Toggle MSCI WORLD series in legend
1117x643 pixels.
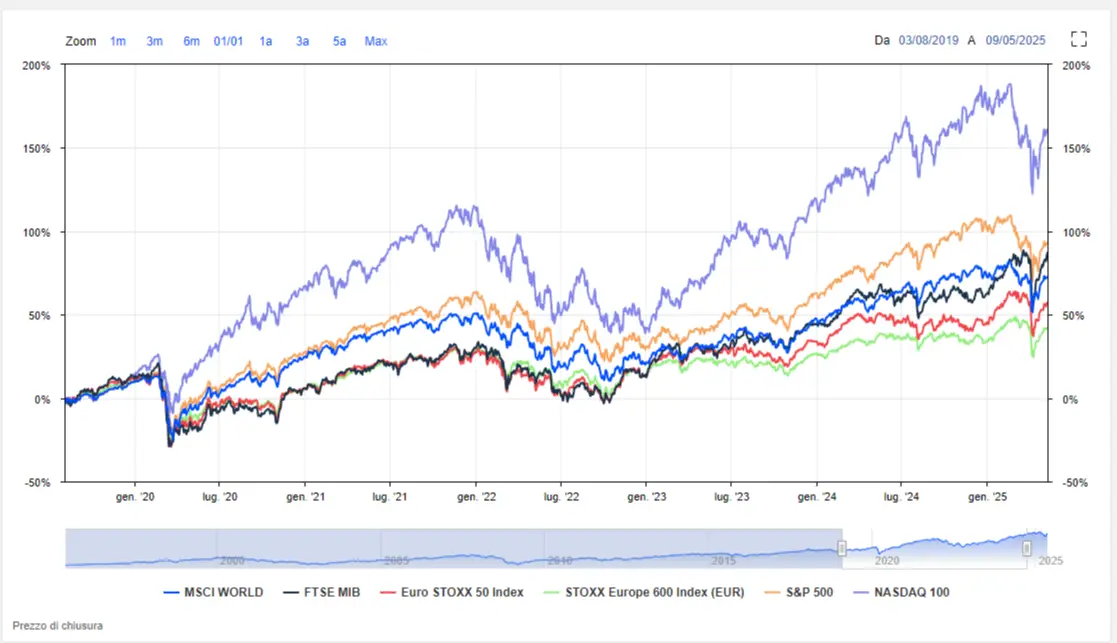coord(213,592)
